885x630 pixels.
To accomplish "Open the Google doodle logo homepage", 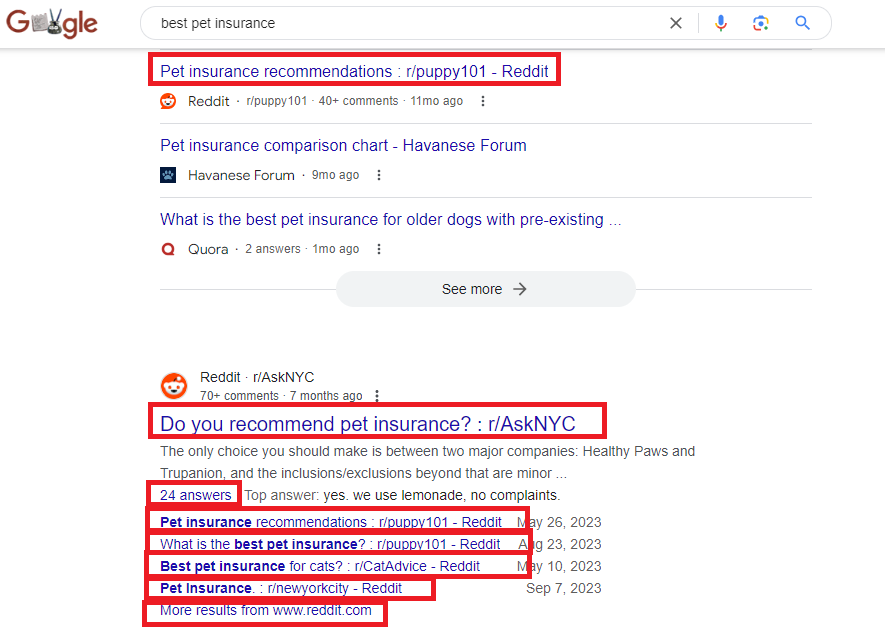I will click(52, 23).
